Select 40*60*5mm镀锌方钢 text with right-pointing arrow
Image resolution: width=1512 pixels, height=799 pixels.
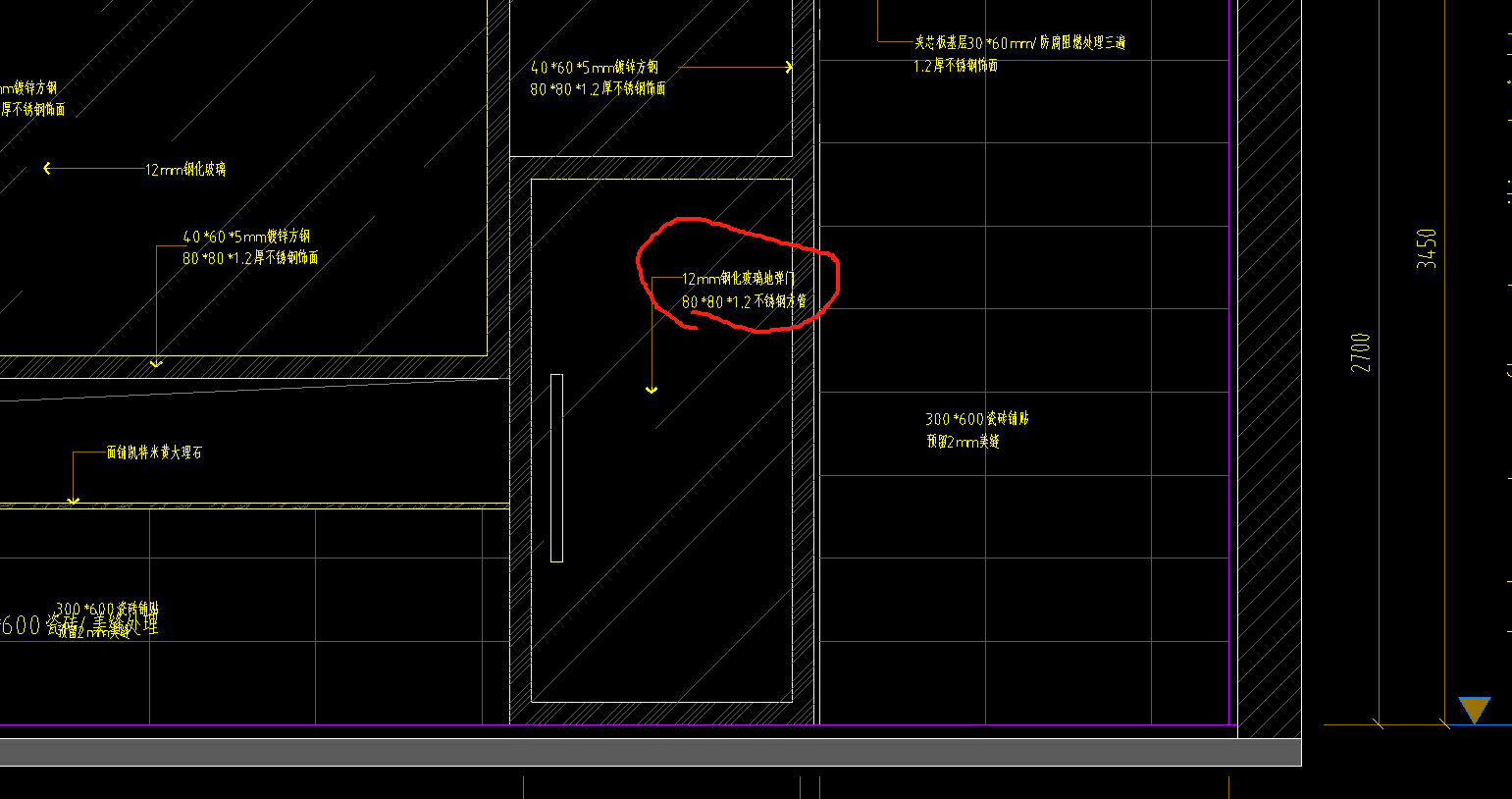(595, 67)
